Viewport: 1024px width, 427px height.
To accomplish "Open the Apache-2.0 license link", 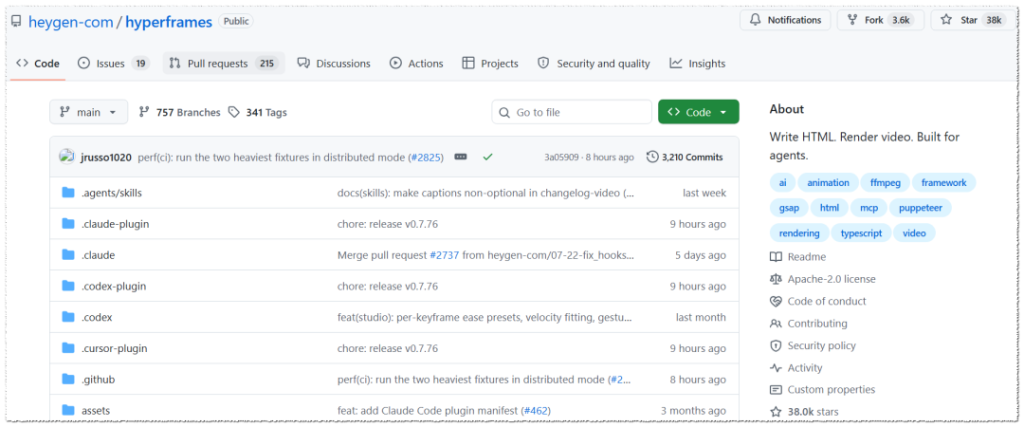I will [x=824, y=279].
